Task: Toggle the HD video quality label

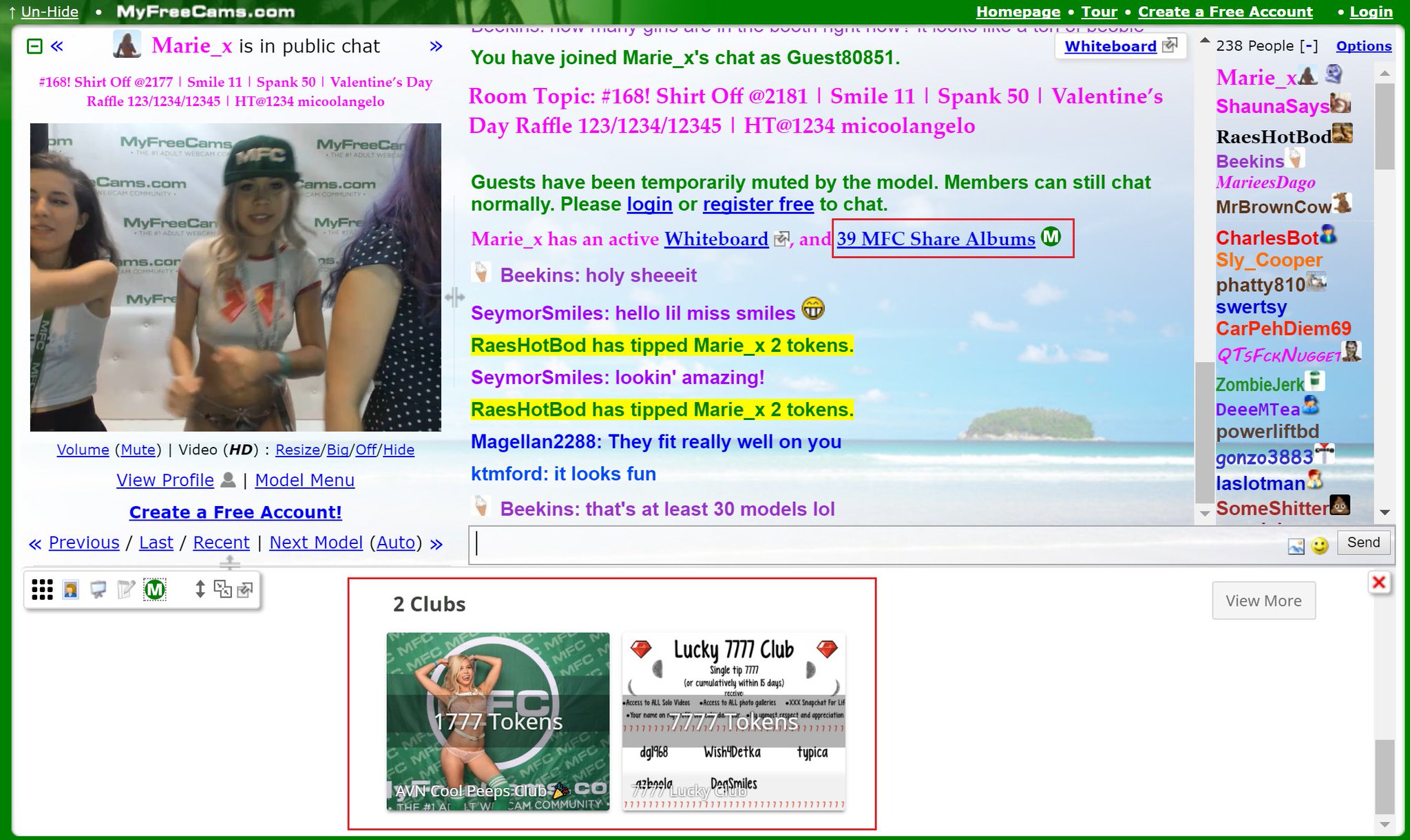Action: 240,450
